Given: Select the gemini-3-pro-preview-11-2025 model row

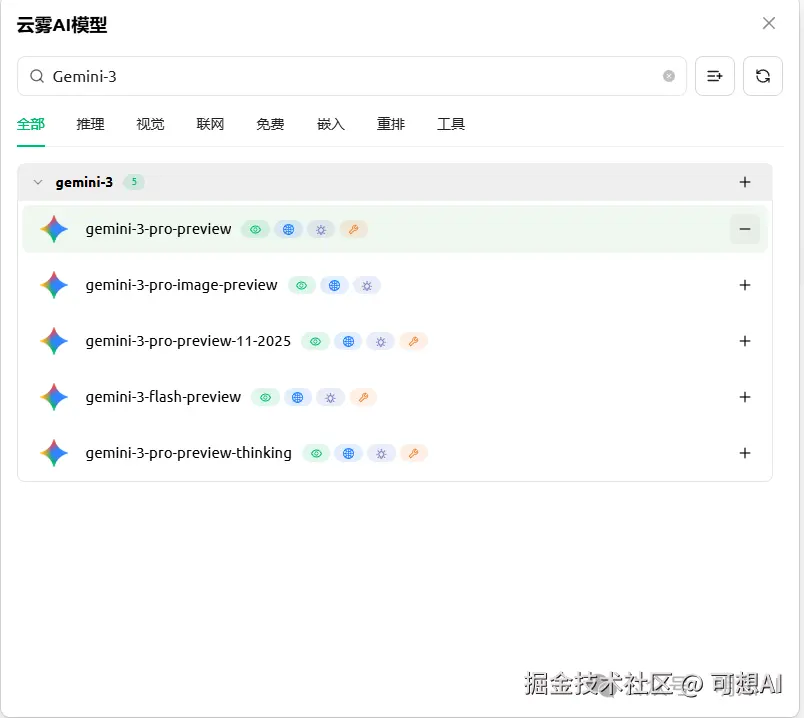Looking at the screenshot, I should pos(188,341).
